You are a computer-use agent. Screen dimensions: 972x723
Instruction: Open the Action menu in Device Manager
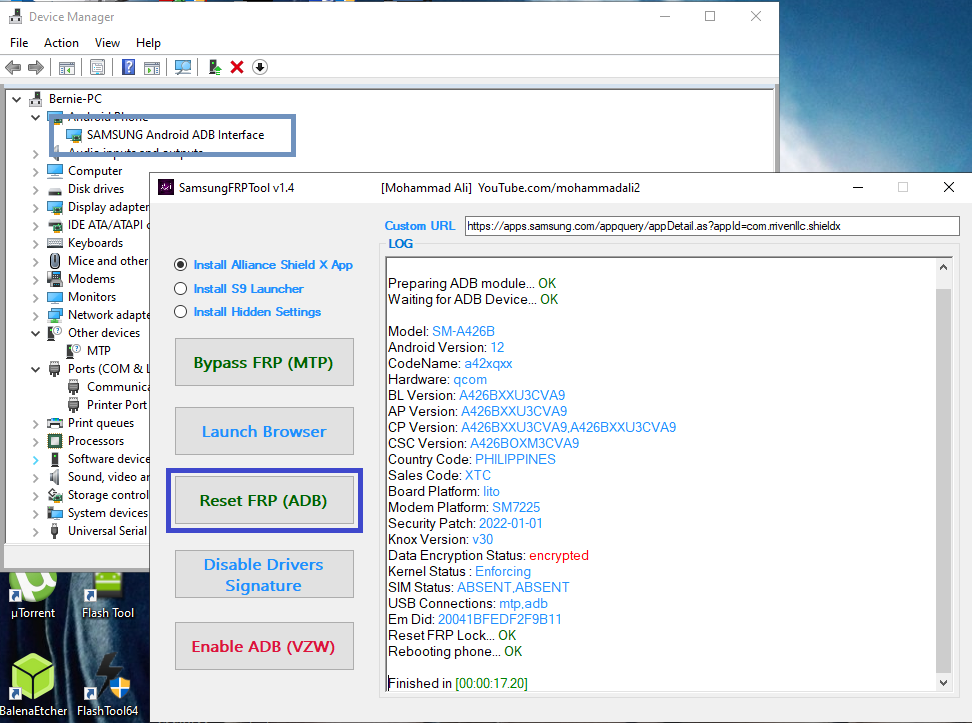(61, 43)
